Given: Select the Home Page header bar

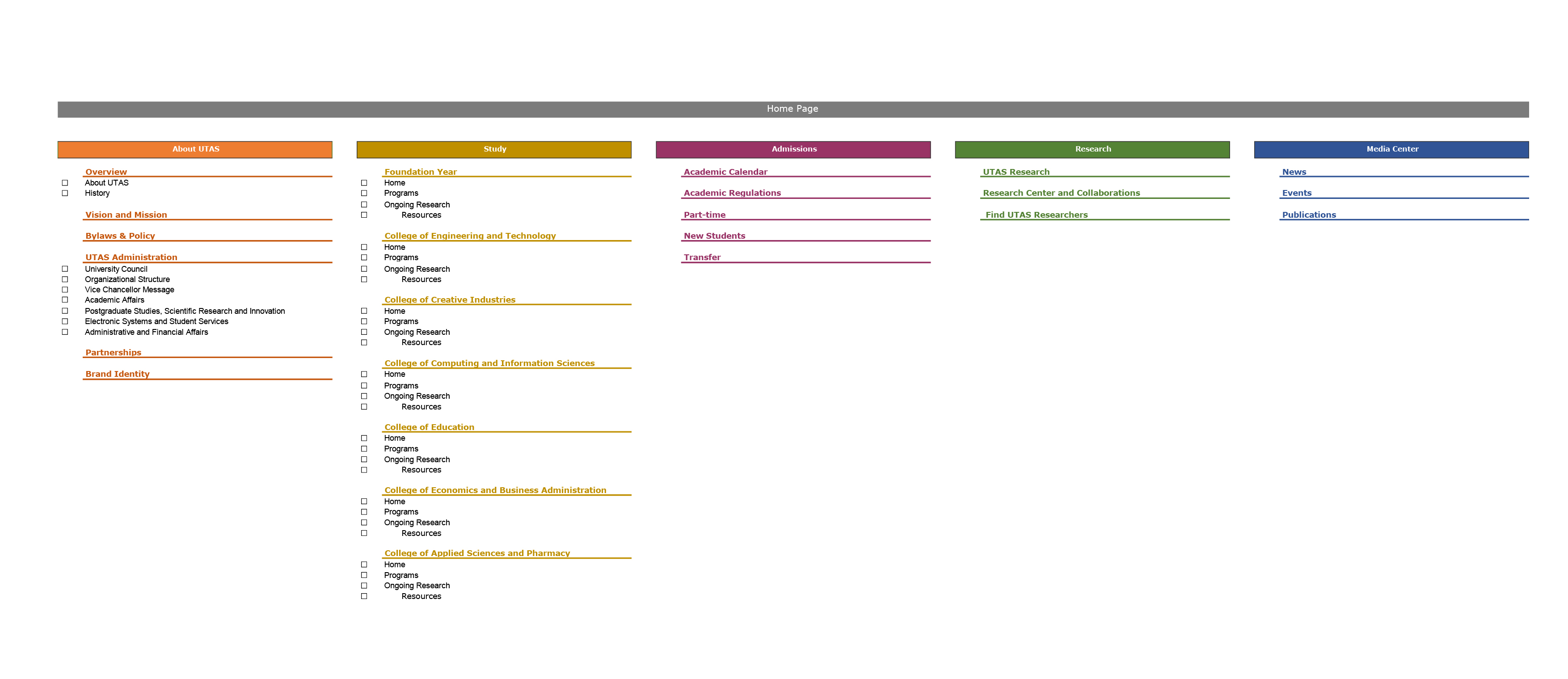Looking at the screenshot, I should 793,109.
